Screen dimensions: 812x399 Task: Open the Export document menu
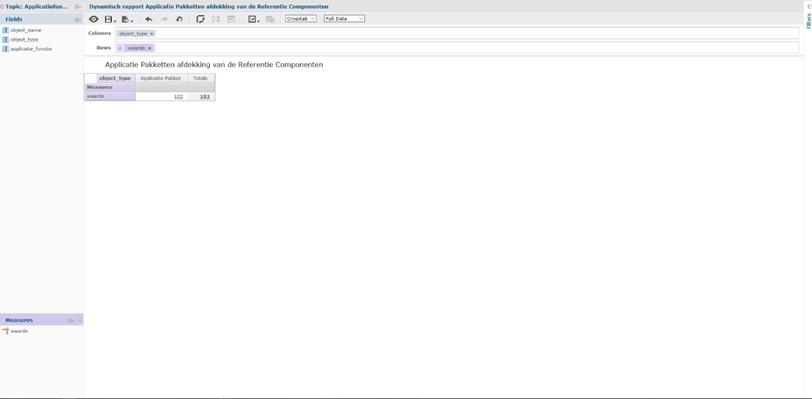point(127,19)
